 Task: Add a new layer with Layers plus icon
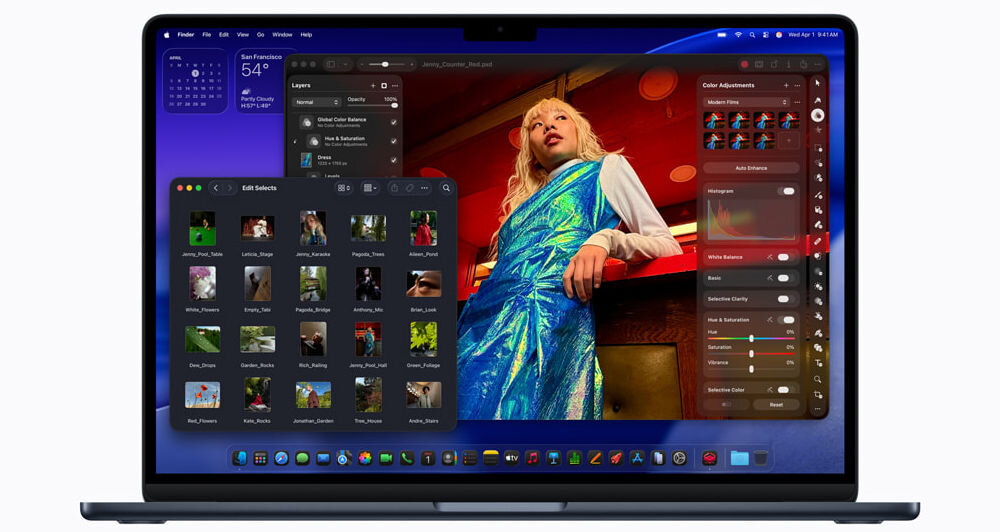(373, 85)
